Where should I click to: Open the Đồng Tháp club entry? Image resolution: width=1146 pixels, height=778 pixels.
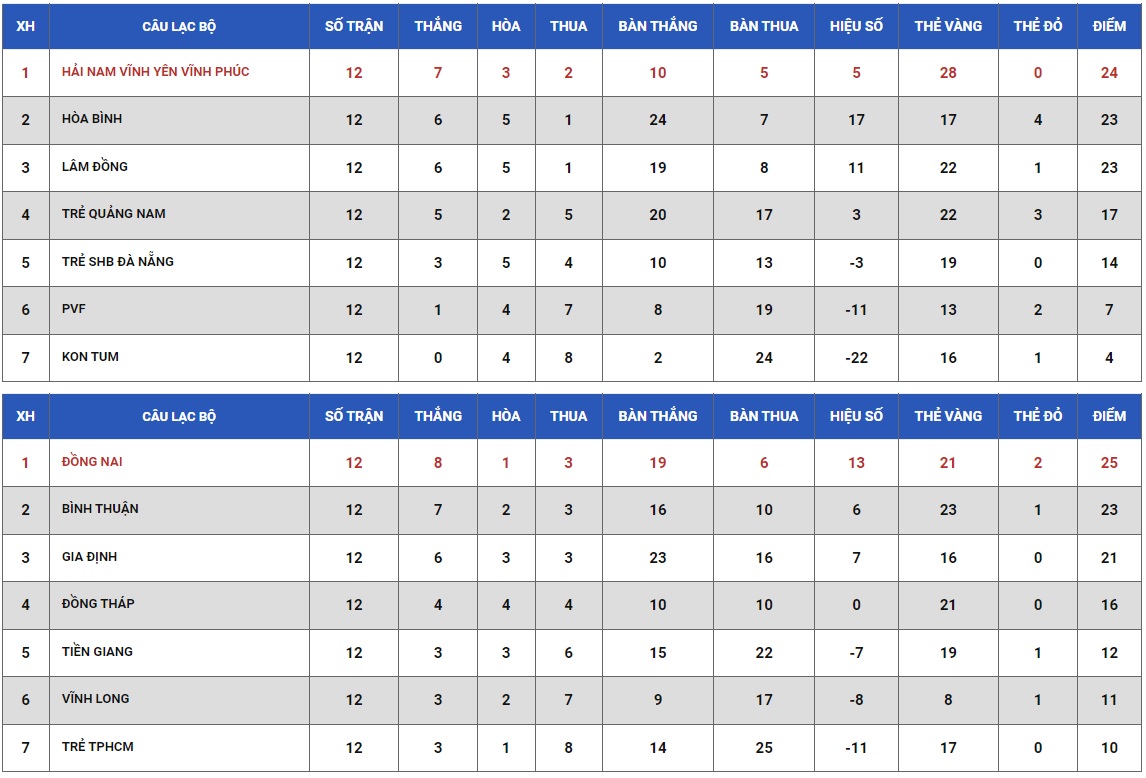98,604
